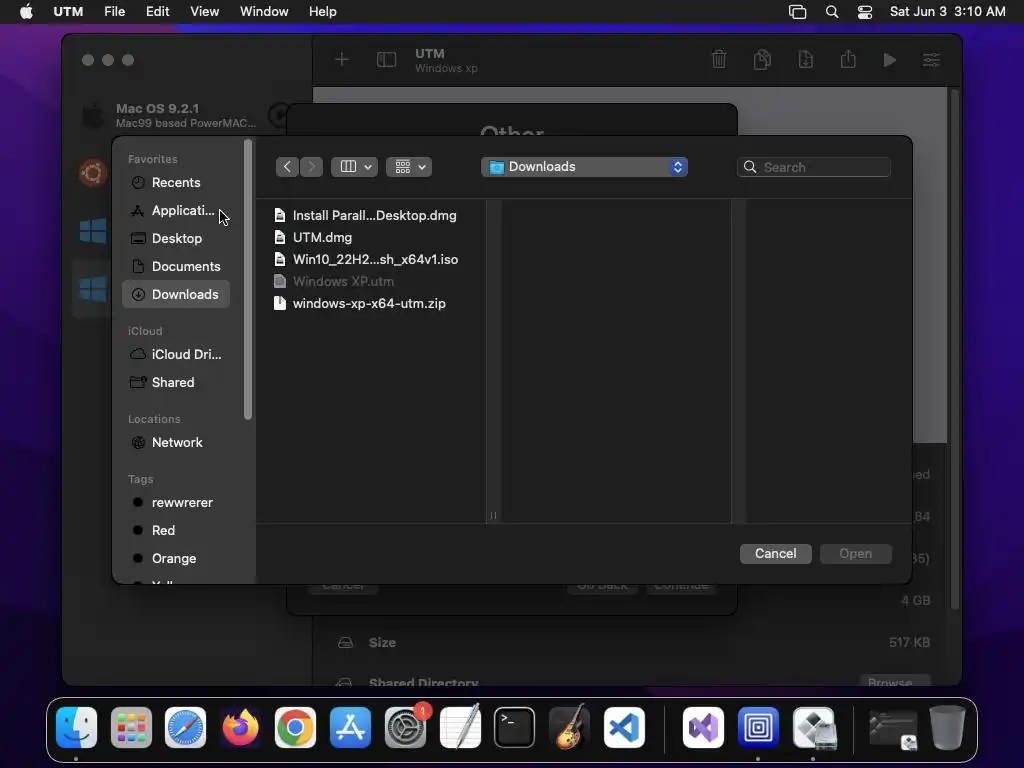Open App Store from the Dock
The height and width of the screenshot is (768, 1024).
click(350, 728)
